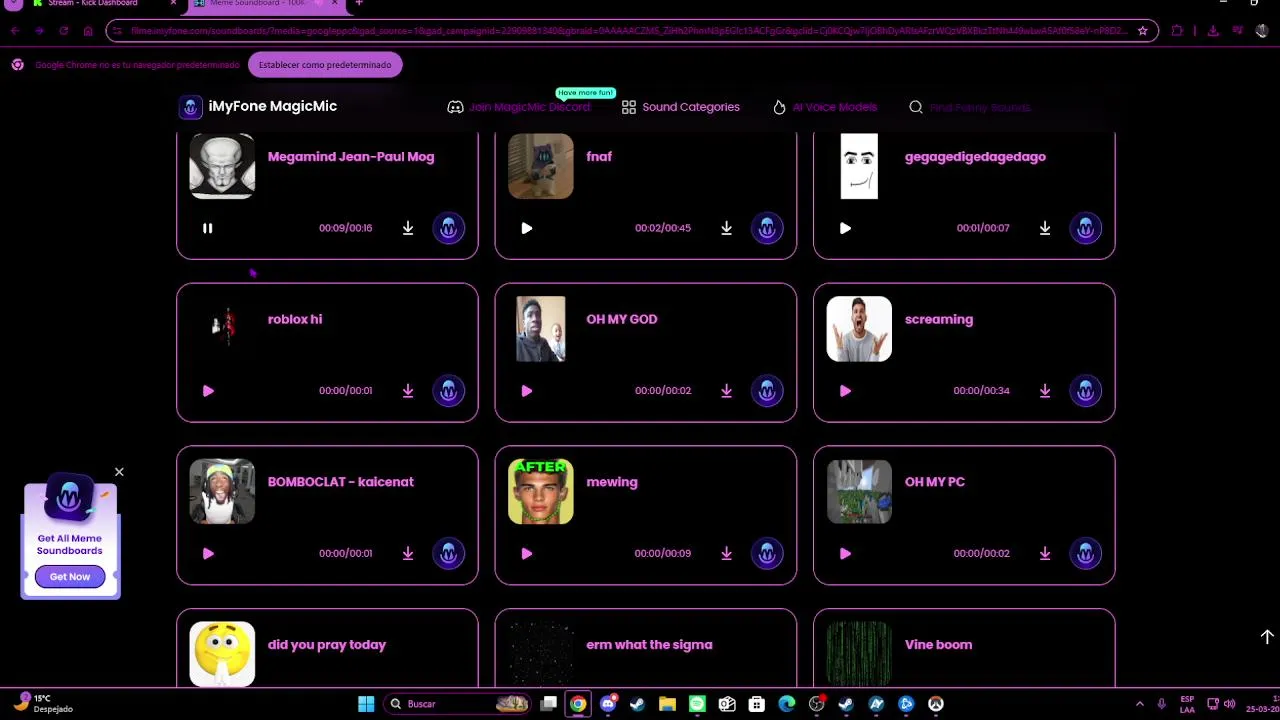Open Windows Start menu
Viewport: 1280px width, 720px height.
[x=366, y=704]
